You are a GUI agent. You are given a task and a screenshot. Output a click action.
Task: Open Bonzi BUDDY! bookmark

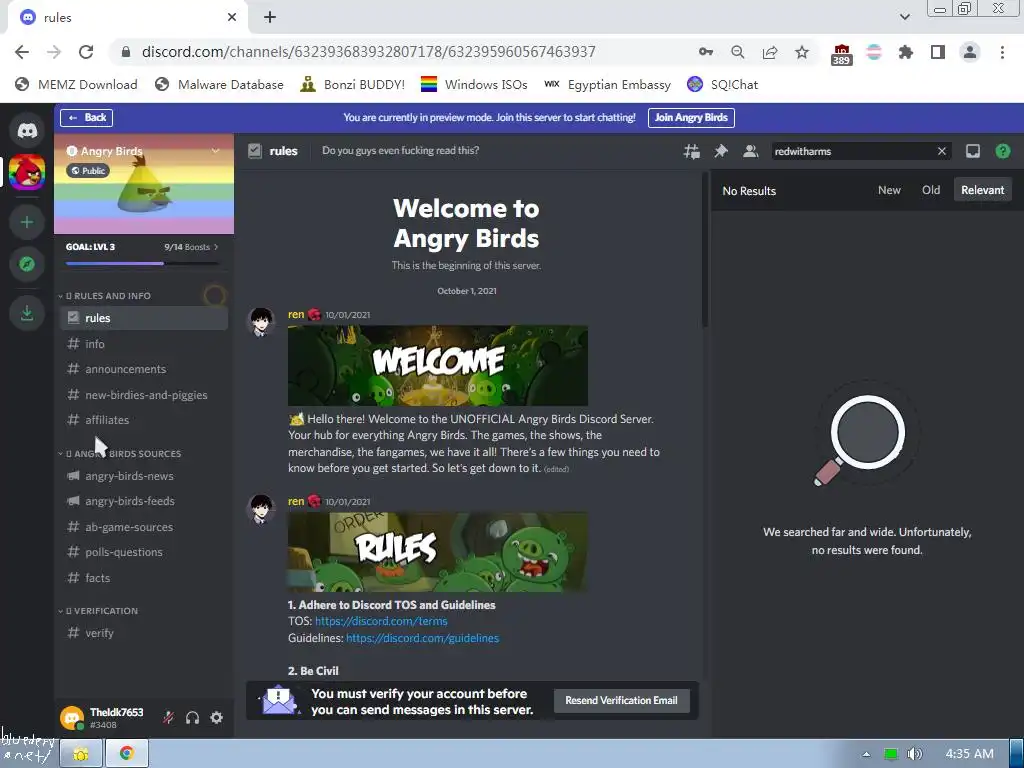pos(353,84)
